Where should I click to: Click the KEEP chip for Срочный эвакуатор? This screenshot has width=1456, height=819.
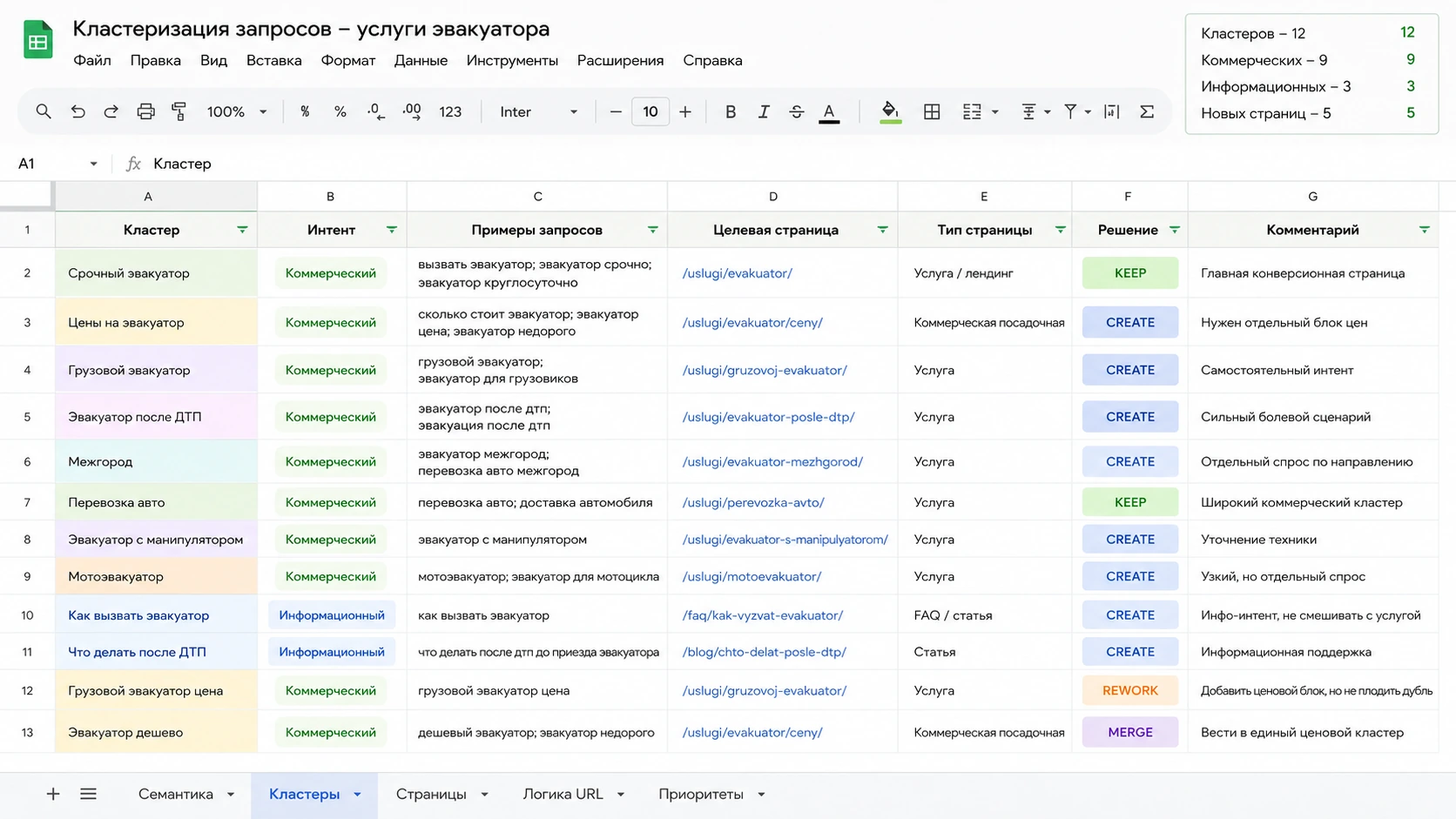tap(1130, 272)
